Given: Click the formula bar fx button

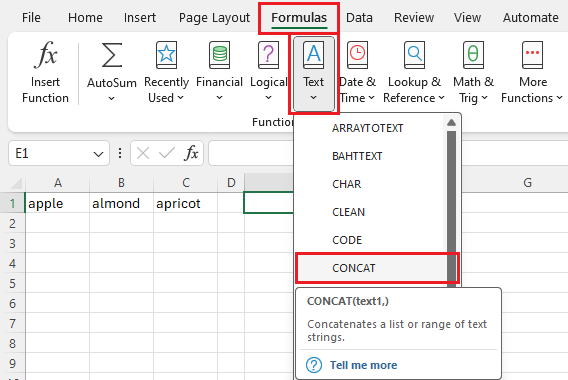Looking at the screenshot, I should [191, 153].
